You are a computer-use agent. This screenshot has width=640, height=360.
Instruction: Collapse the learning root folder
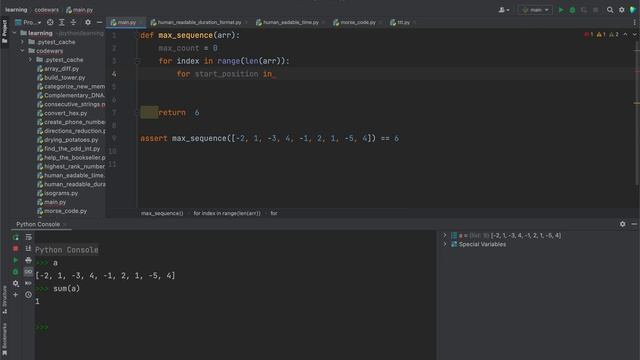tap(15, 33)
